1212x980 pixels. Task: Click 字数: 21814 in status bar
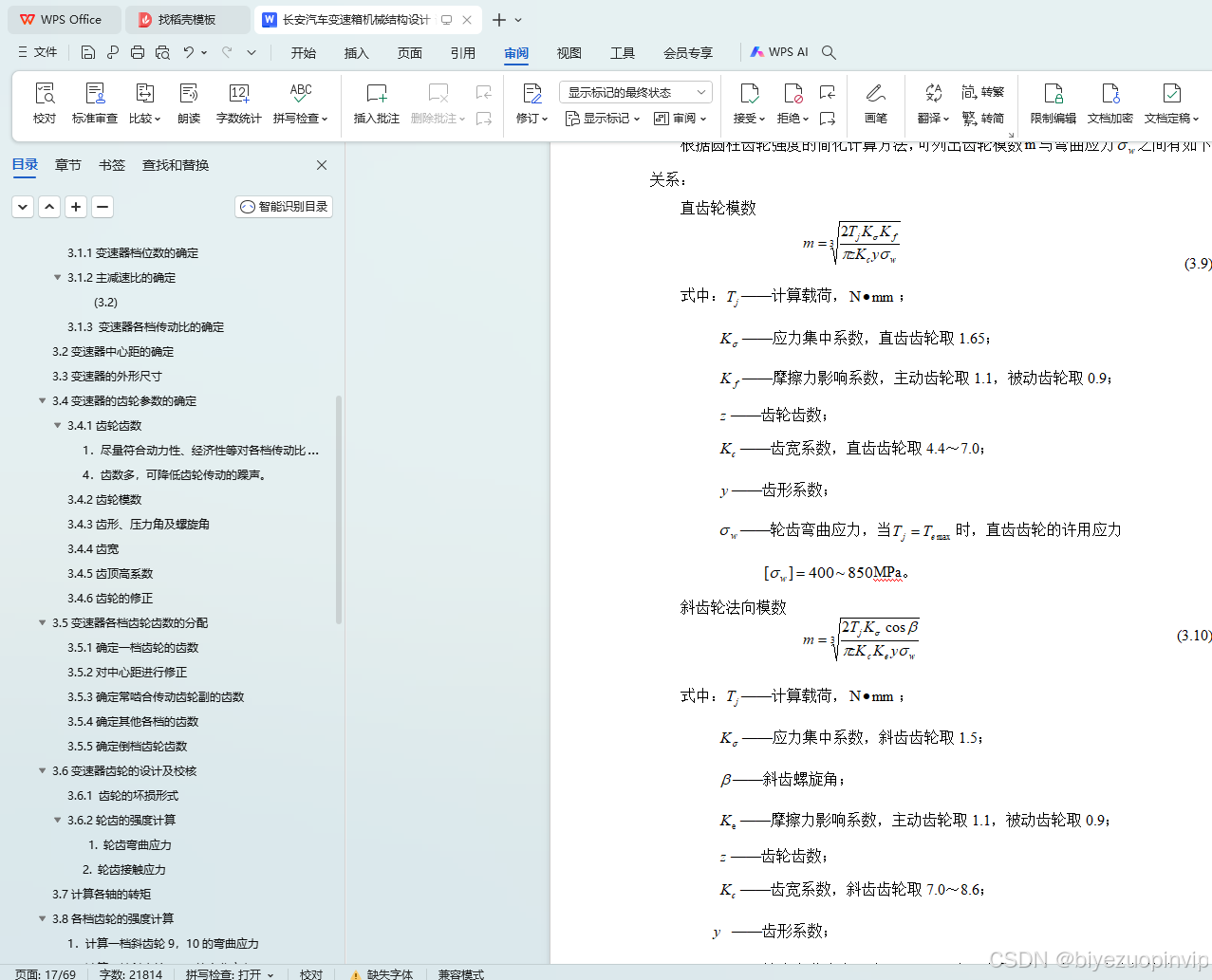[131, 974]
